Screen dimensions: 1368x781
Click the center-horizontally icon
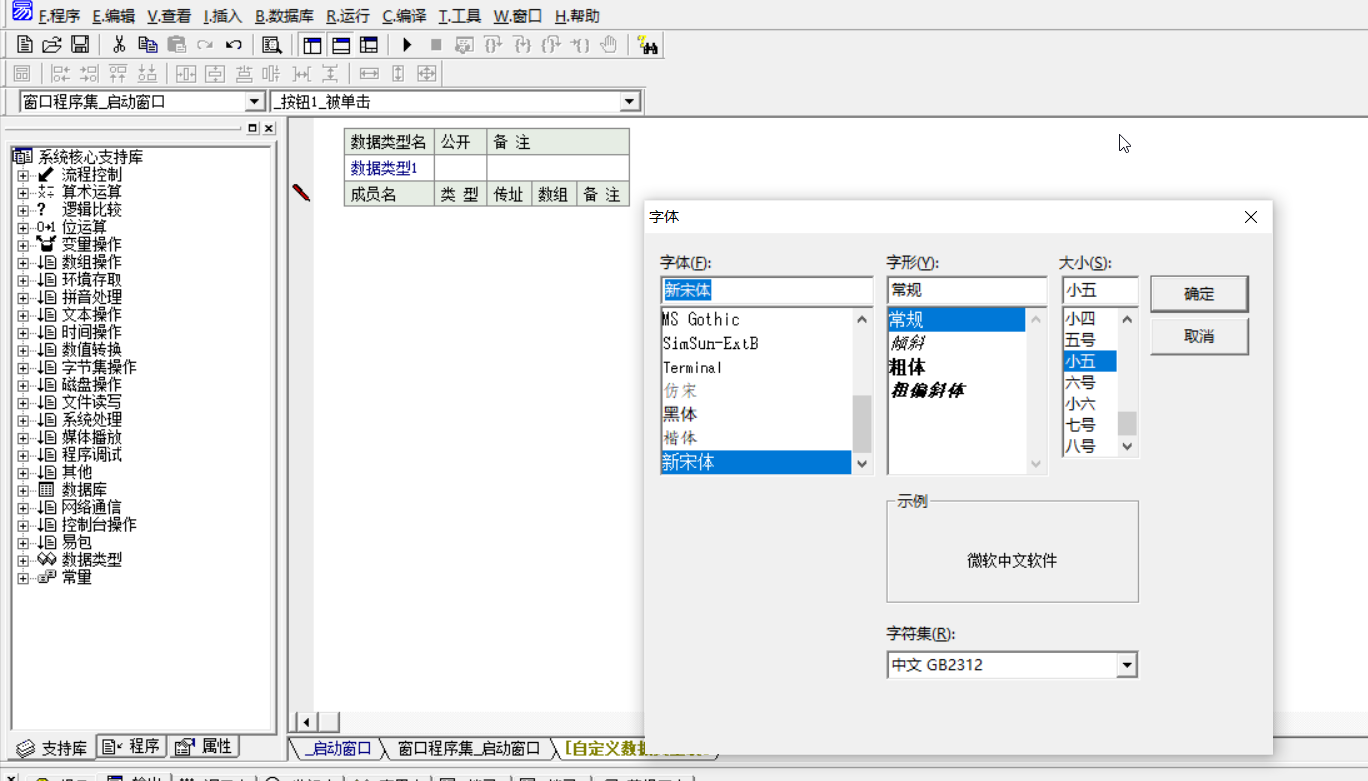pos(186,73)
